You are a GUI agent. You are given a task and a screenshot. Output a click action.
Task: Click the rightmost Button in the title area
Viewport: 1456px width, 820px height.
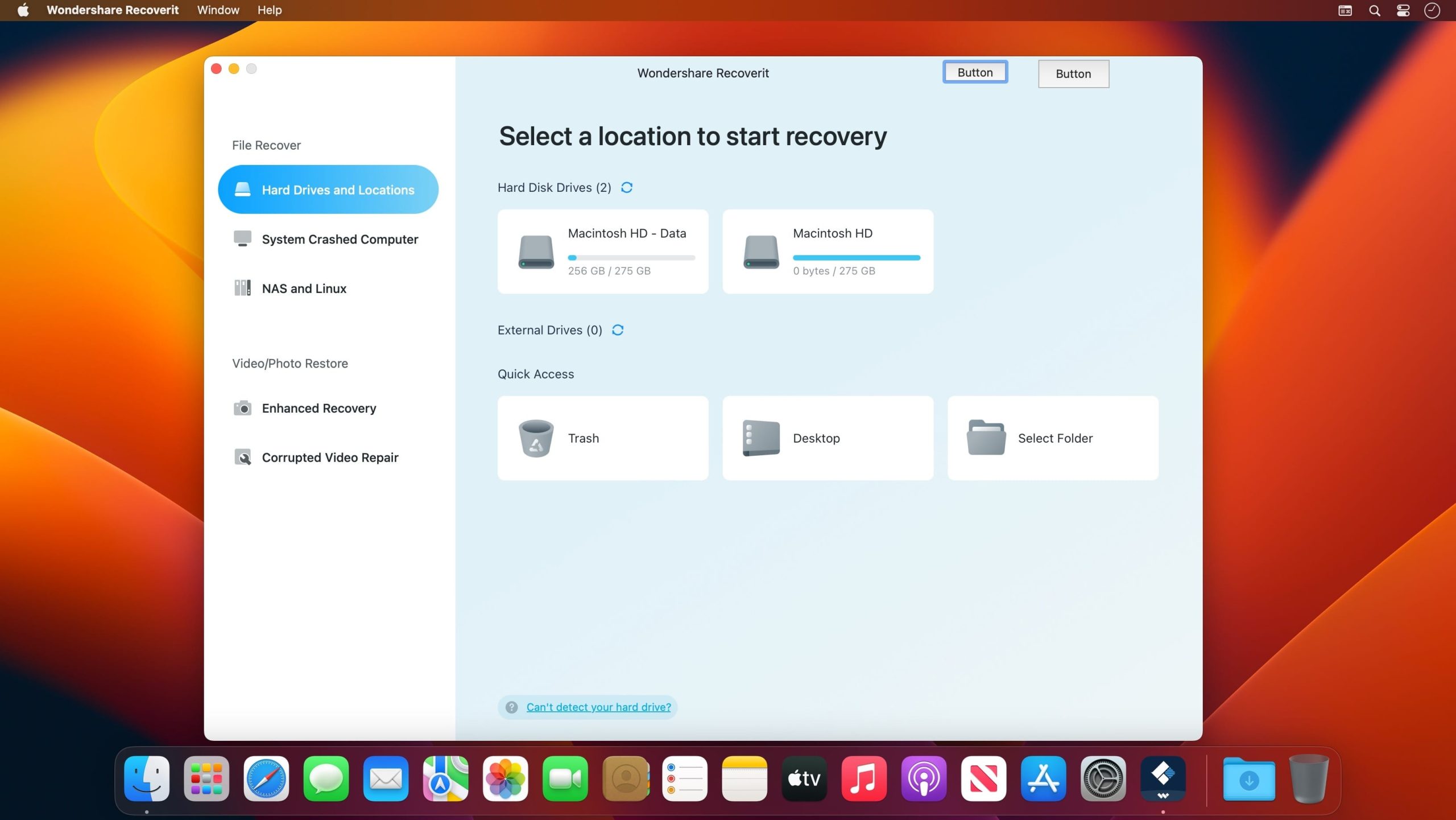pyautogui.click(x=1073, y=73)
